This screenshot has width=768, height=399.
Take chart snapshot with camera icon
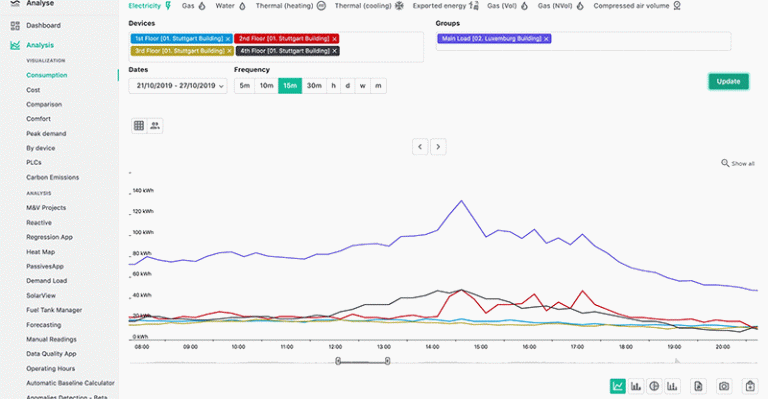[724, 386]
